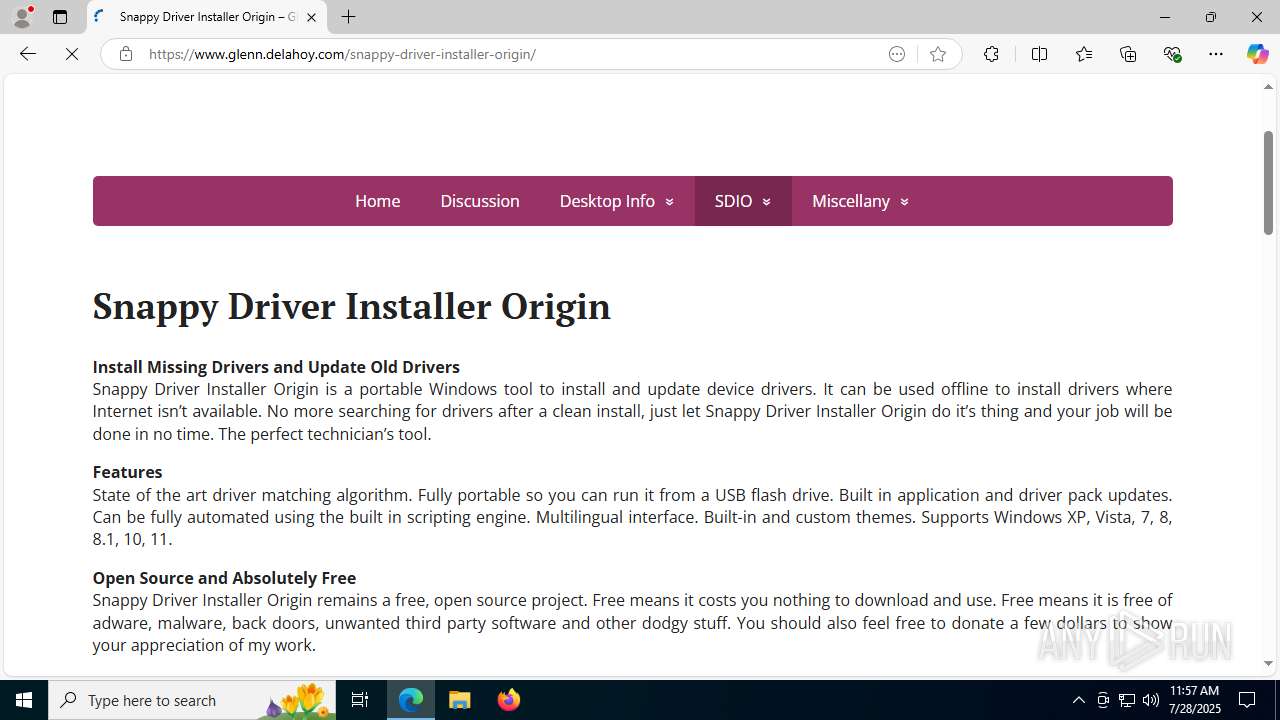Image resolution: width=1280 pixels, height=720 pixels.
Task: Open the Copilot sidebar icon
Action: pyautogui.click(x=1257, y=54)
